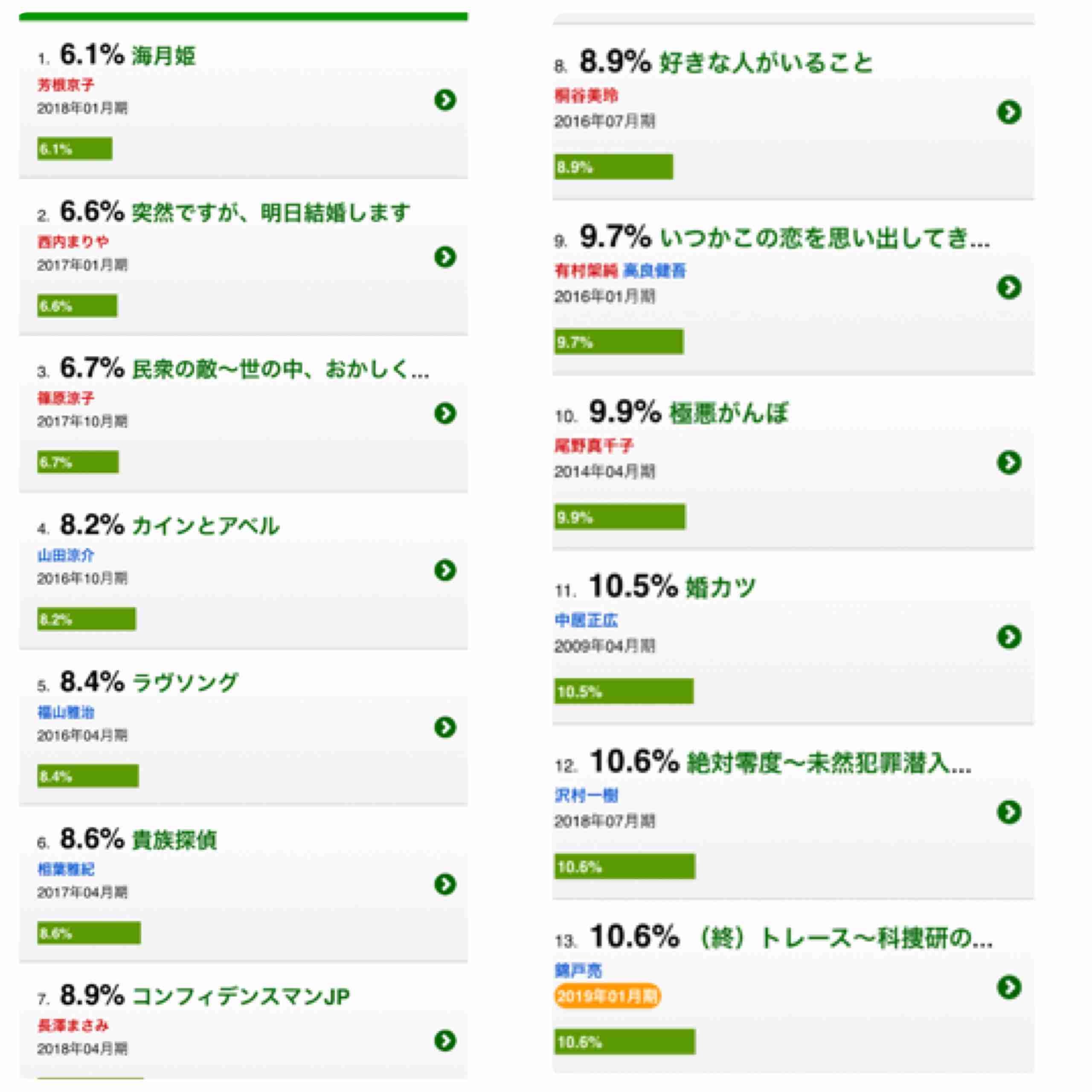Click arrow icon next to 極悪がんぼ
The image size is (1092, 1092).
1009,462
